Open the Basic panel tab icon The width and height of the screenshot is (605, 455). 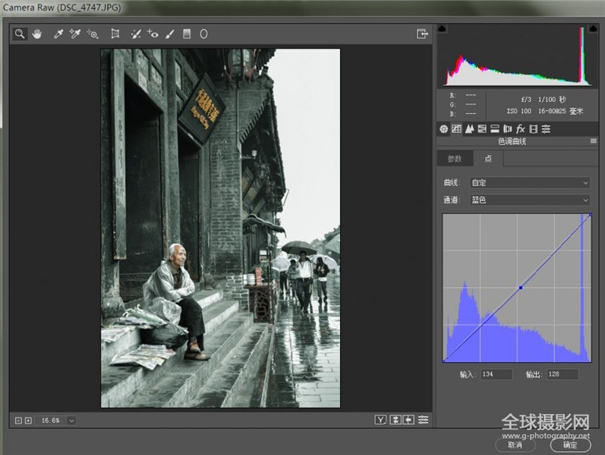(x=444, y=129)
